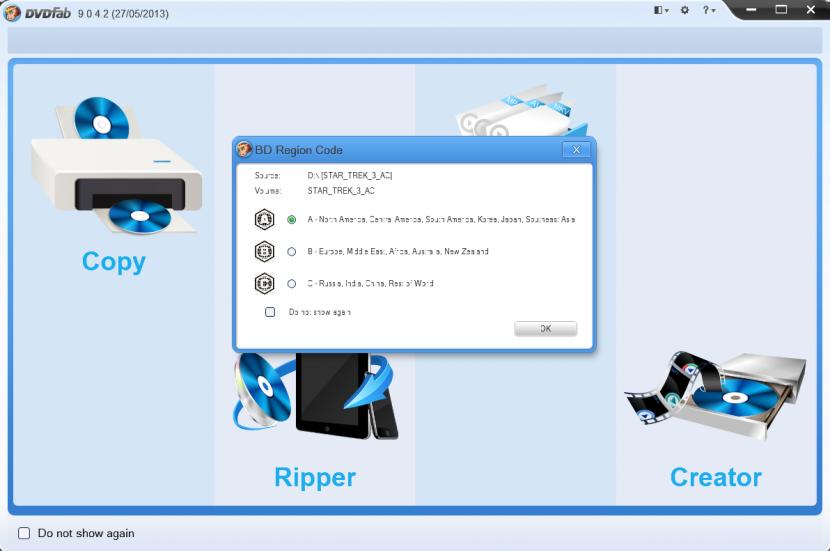The height and width of the screenshot is (551, 830).
Task: Click the Copy label
Action: [114, 261]
